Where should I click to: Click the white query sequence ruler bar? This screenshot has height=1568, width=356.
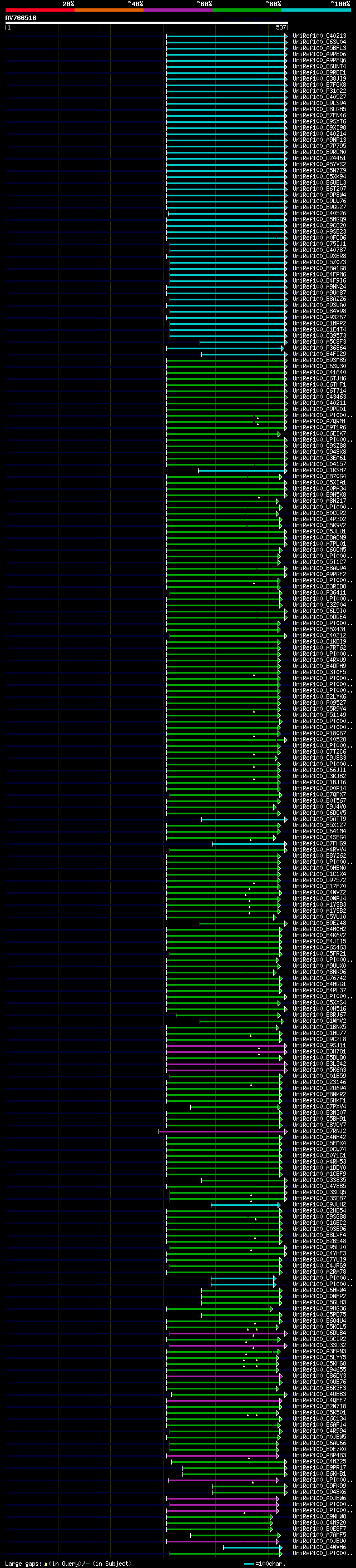(147, 22)
